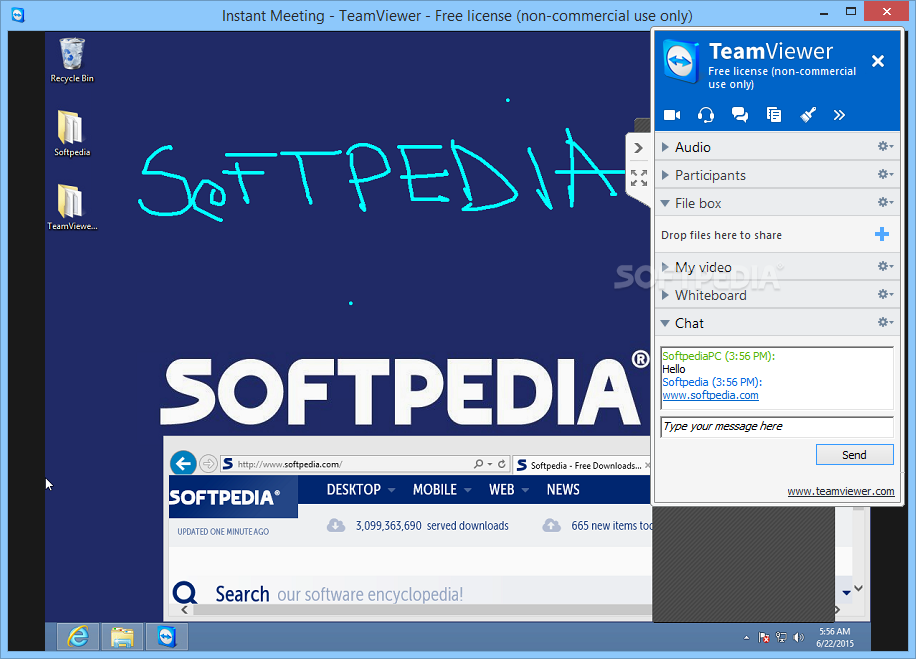Close the TeamViewer panel with X
Image resolution: width=916 pixels, height=659 pixels.
(x=877, y=61)
